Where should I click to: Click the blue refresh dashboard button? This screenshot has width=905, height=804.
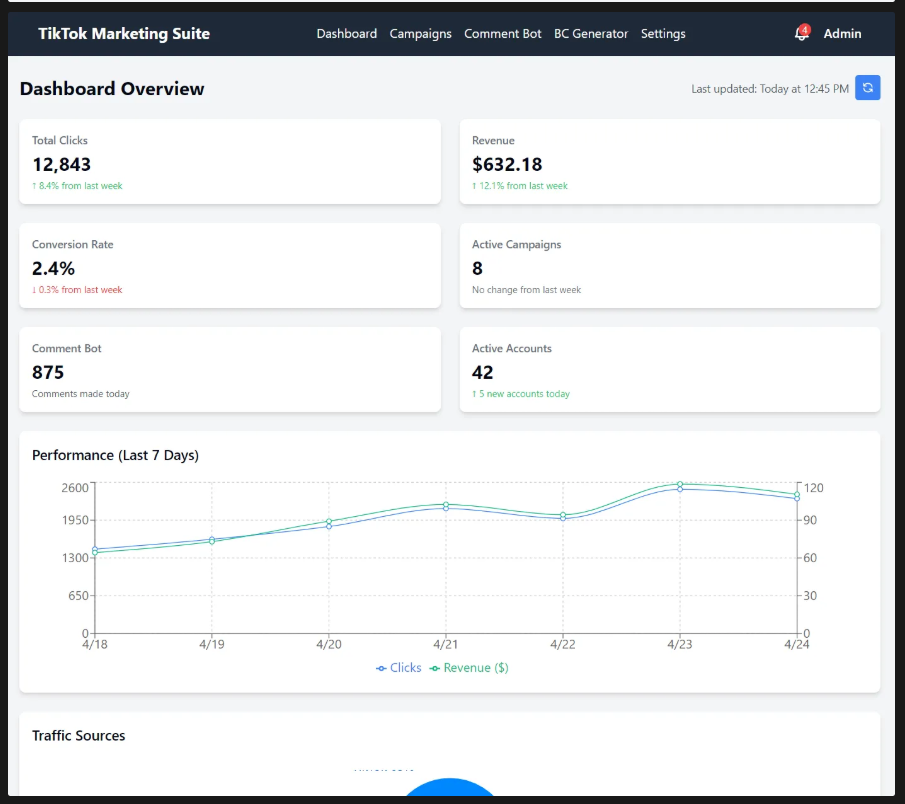coord(867,88)
